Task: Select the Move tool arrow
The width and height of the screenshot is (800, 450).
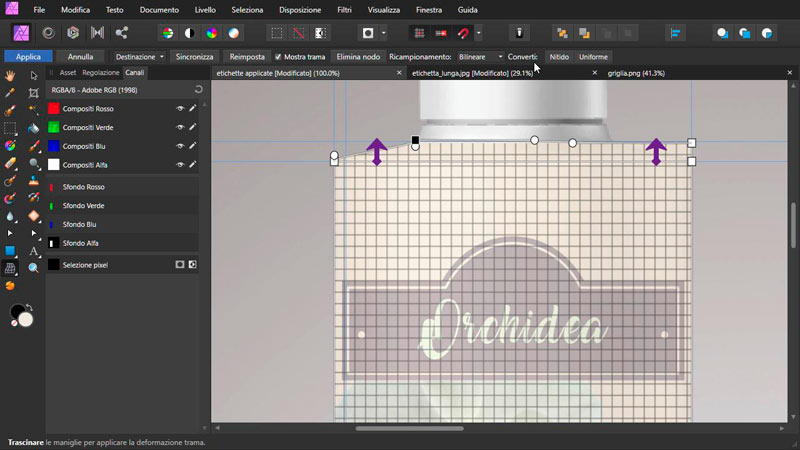Action: pyautogui.click(x=34, y=76)
